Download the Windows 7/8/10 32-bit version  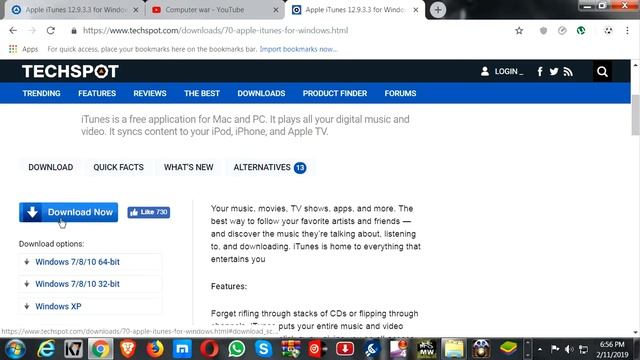click(x=77, y=284)
